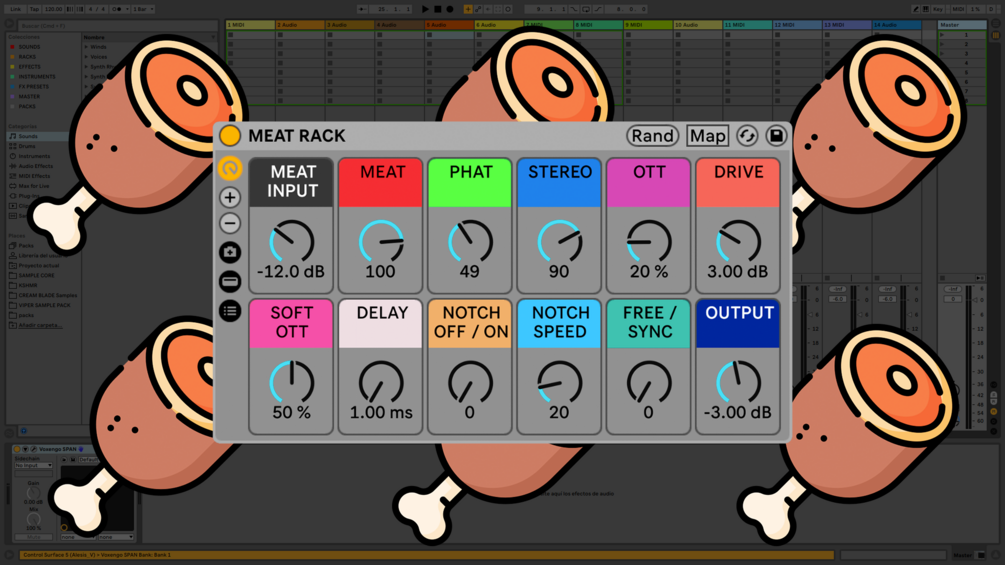Click the NOTCH SPEED knob set to 20
The image size is (1005, 565).
point(559,383)
